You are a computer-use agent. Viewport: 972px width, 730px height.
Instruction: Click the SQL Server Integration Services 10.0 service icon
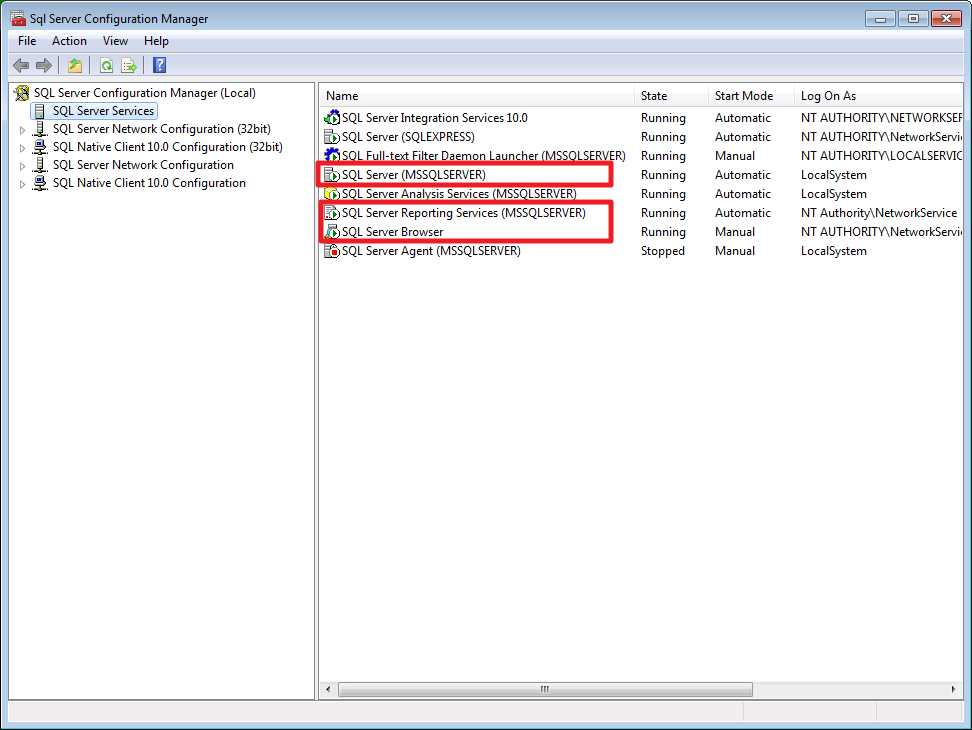(332, 117)
